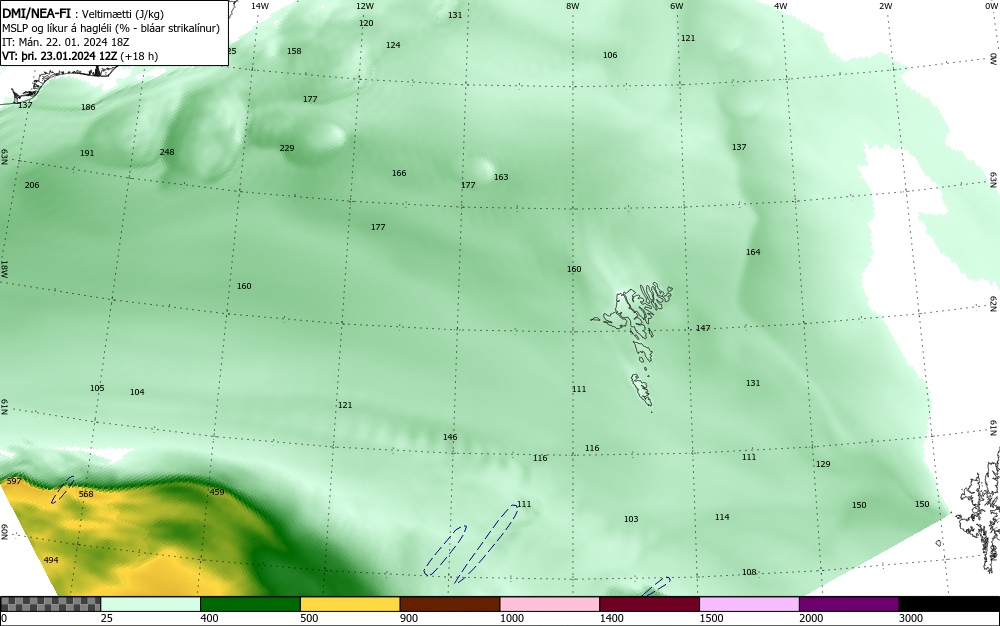This screenshot has width=1000, height=626.
Task: Select the map value 146
Action: coord(450,437)
